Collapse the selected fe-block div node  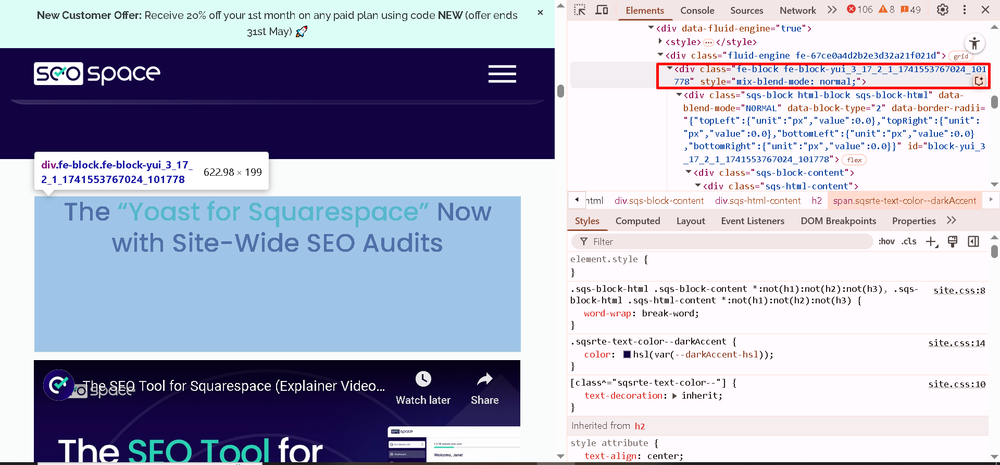(670, 68)
